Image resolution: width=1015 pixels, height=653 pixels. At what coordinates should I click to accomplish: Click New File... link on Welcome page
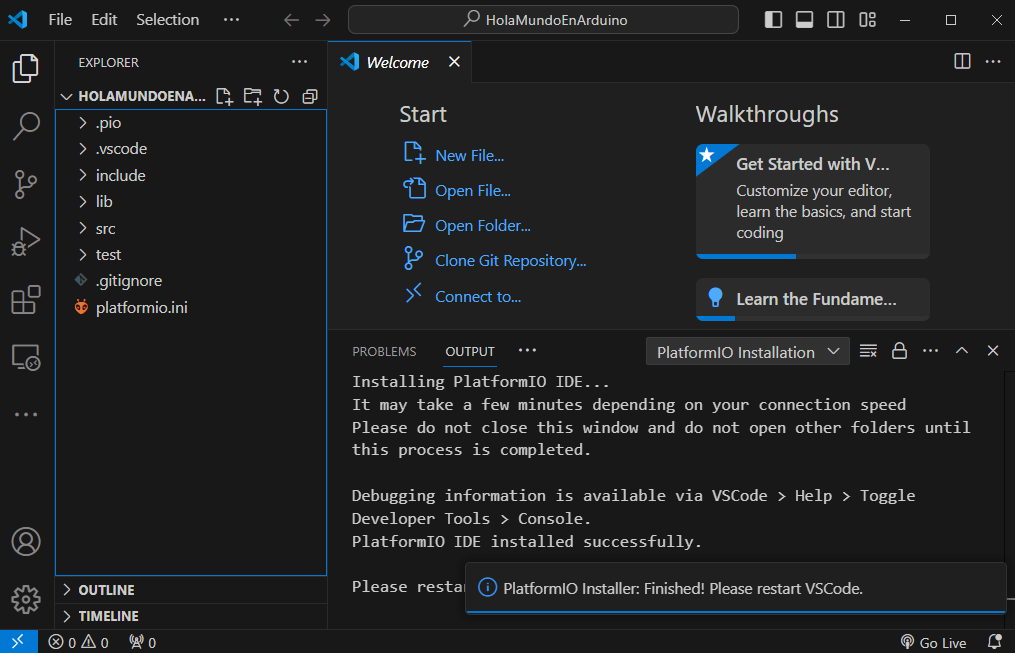tap(469, 156)
